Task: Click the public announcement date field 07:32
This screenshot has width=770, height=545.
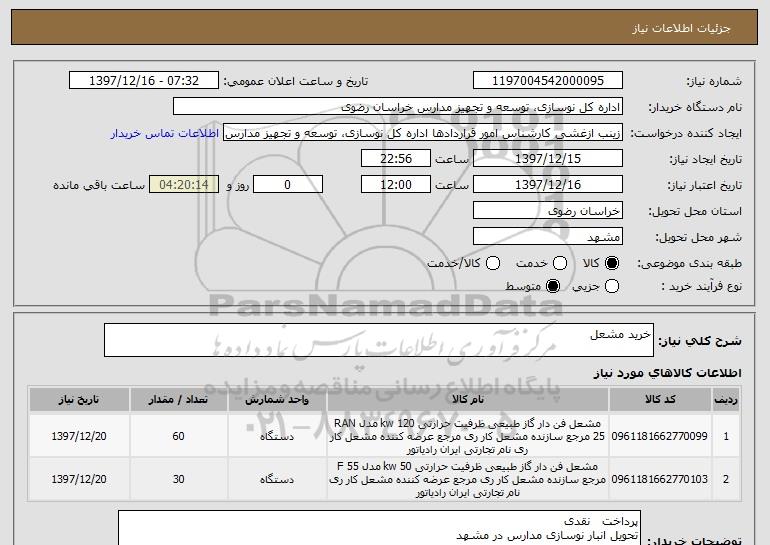Action: pyautogui.click(x=144, y=81)
